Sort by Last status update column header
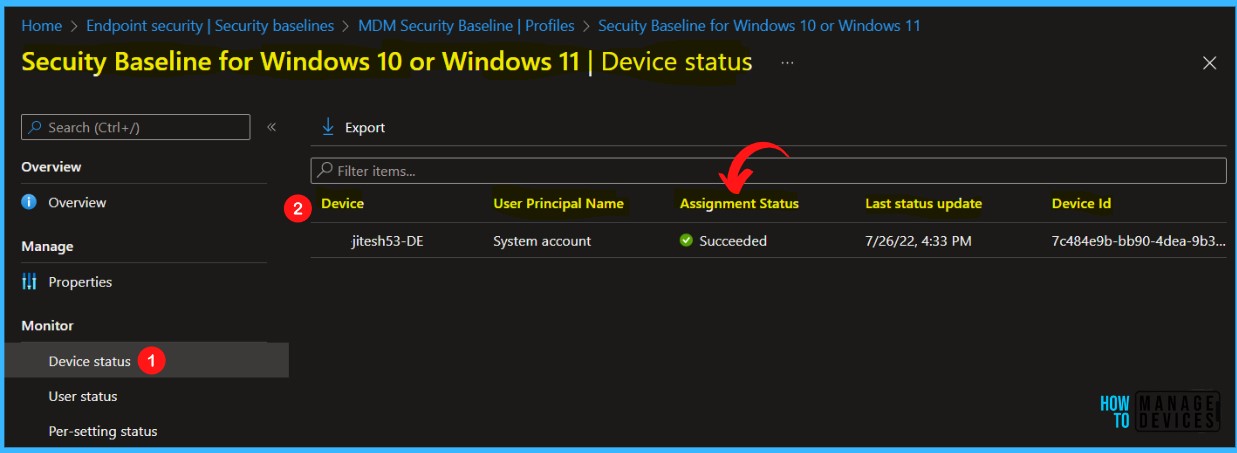Viewport: 1237px width, 453px height. coord(923,203)
